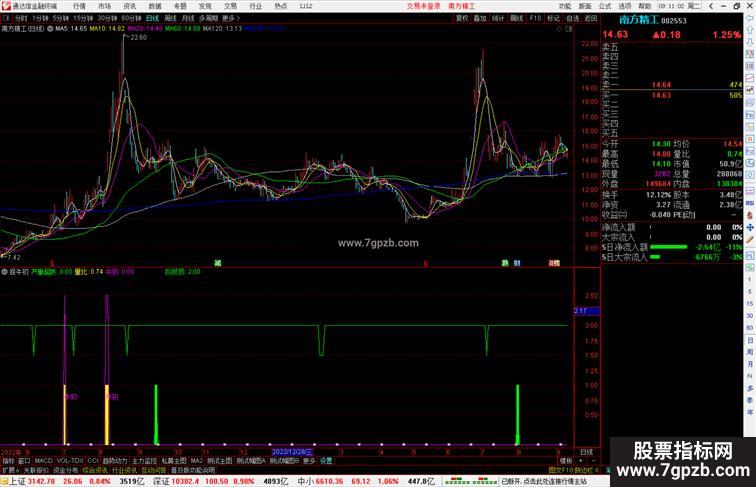Open the 帮助 menu
Screen dimensions: 756x487
tap(645, 6)
